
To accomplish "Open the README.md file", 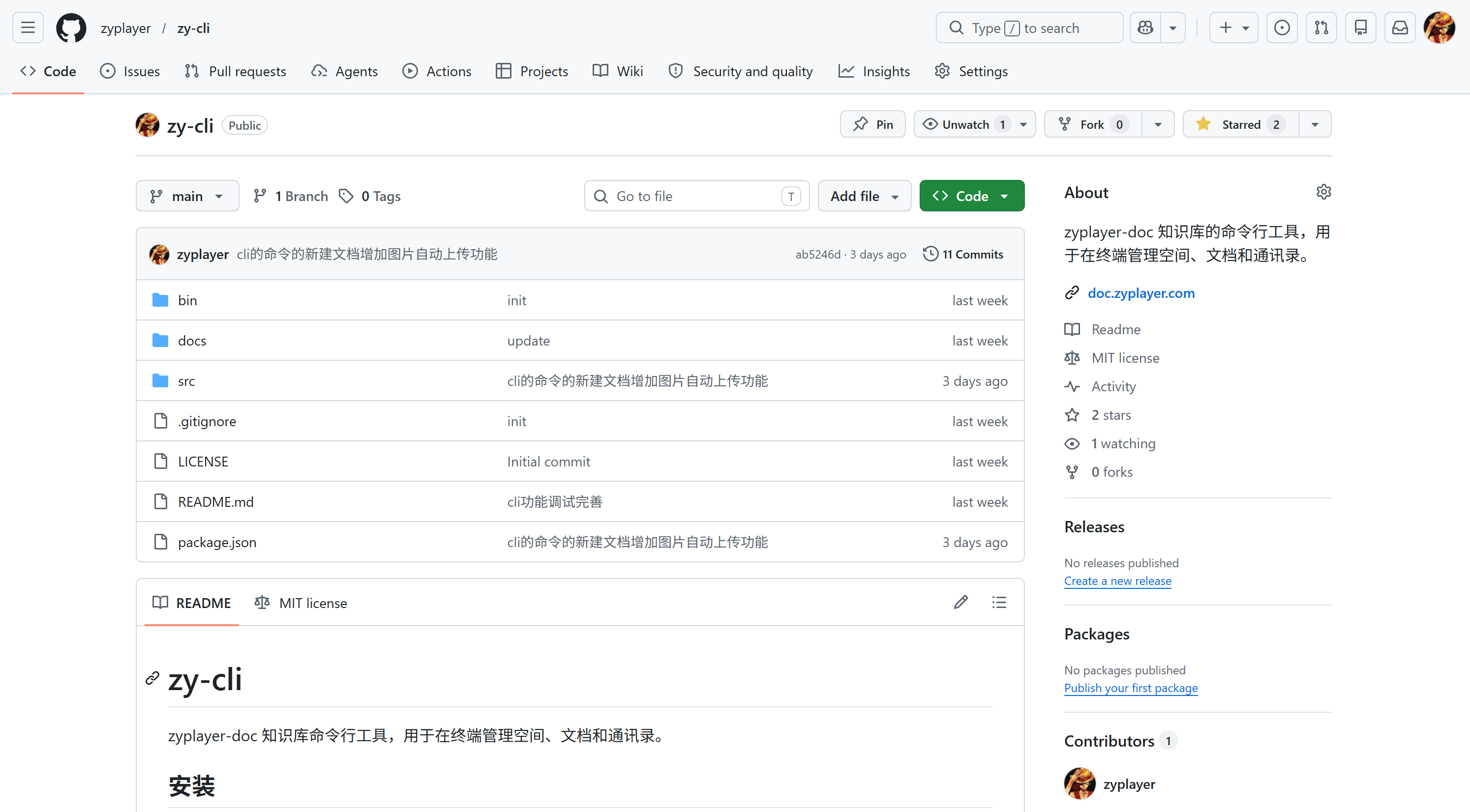I will [x=216, y=502].
